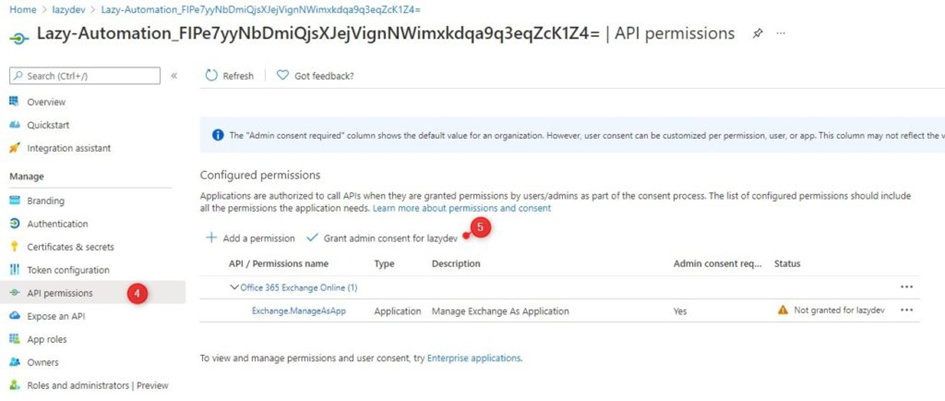Go to Expose an API page

pyautogui.click(x=54, y=316)
